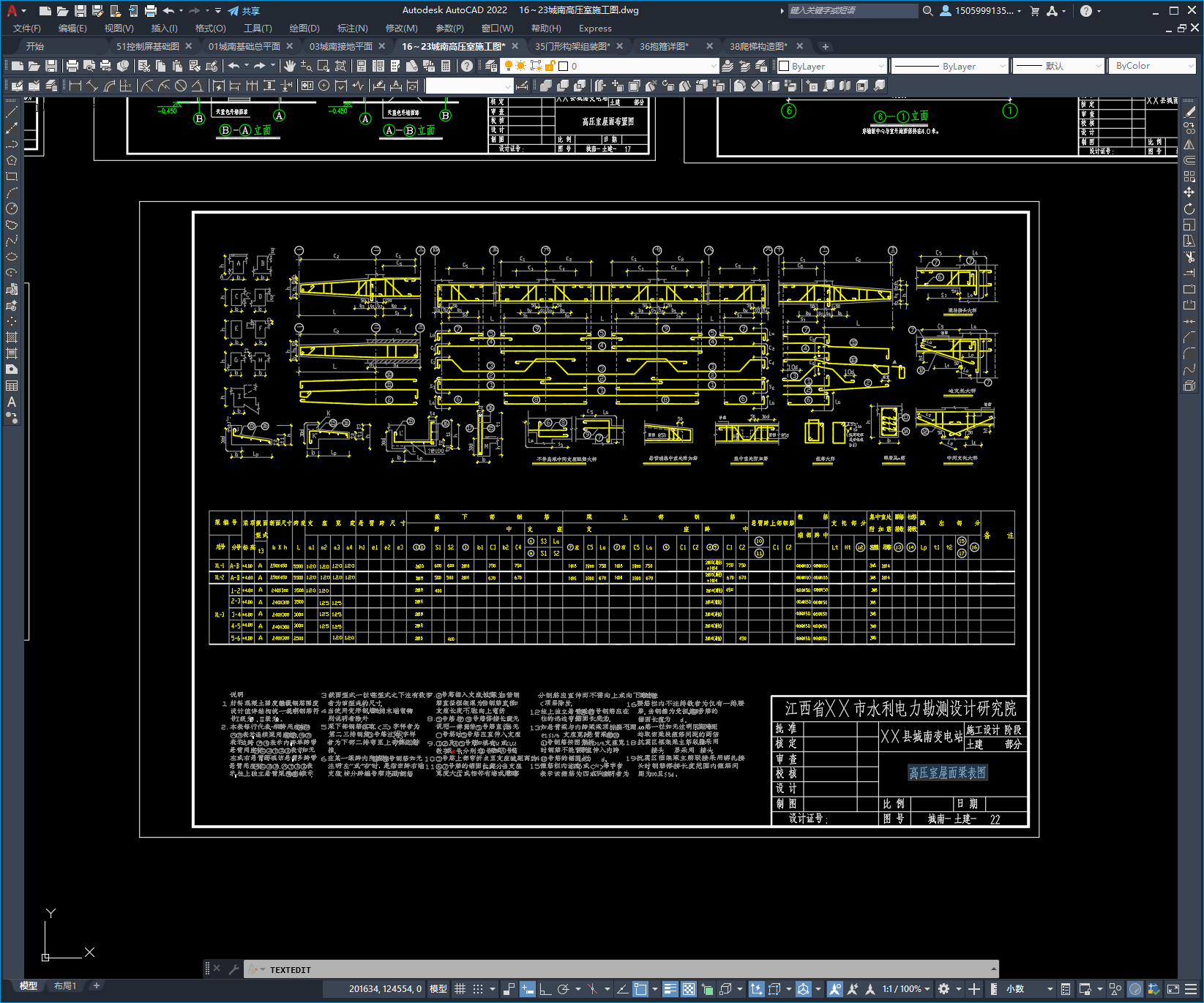The height and width of the screenshot is (1003, 1204).
Task: Toggle snap mode in the status bar
Action: click(x=478, y=989)
